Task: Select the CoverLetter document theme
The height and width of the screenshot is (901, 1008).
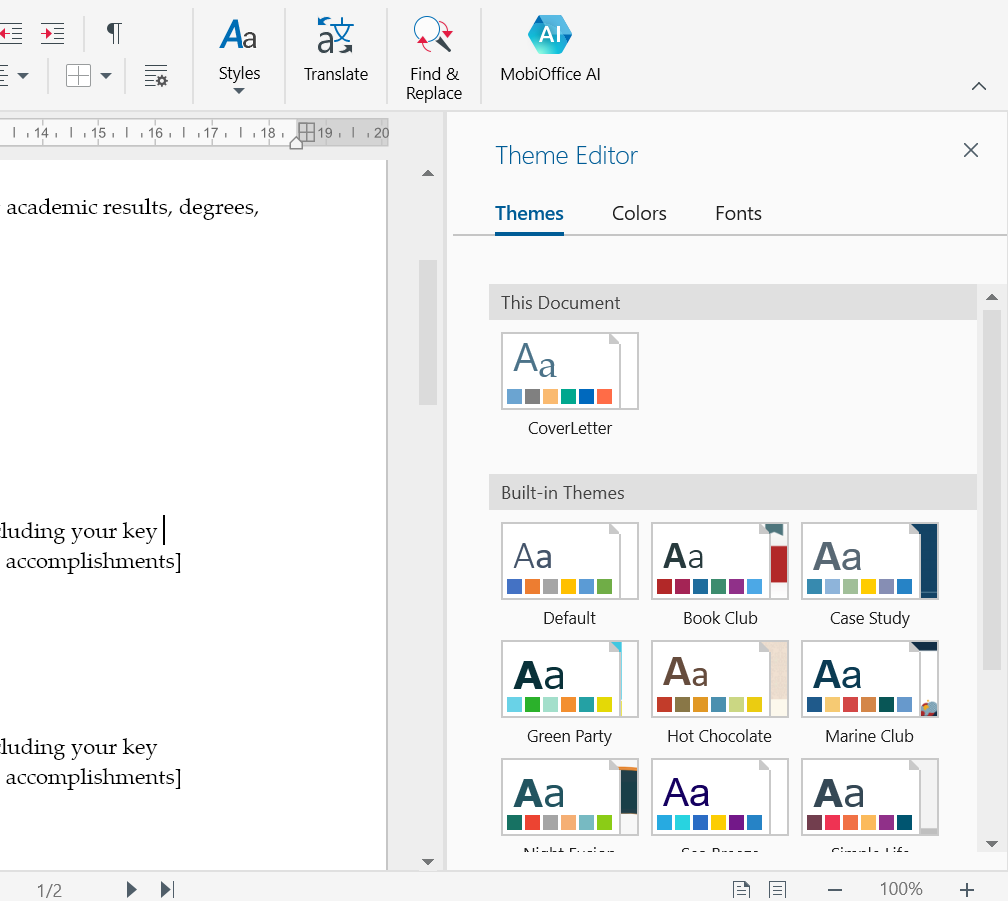Action: tap(570, 371)
